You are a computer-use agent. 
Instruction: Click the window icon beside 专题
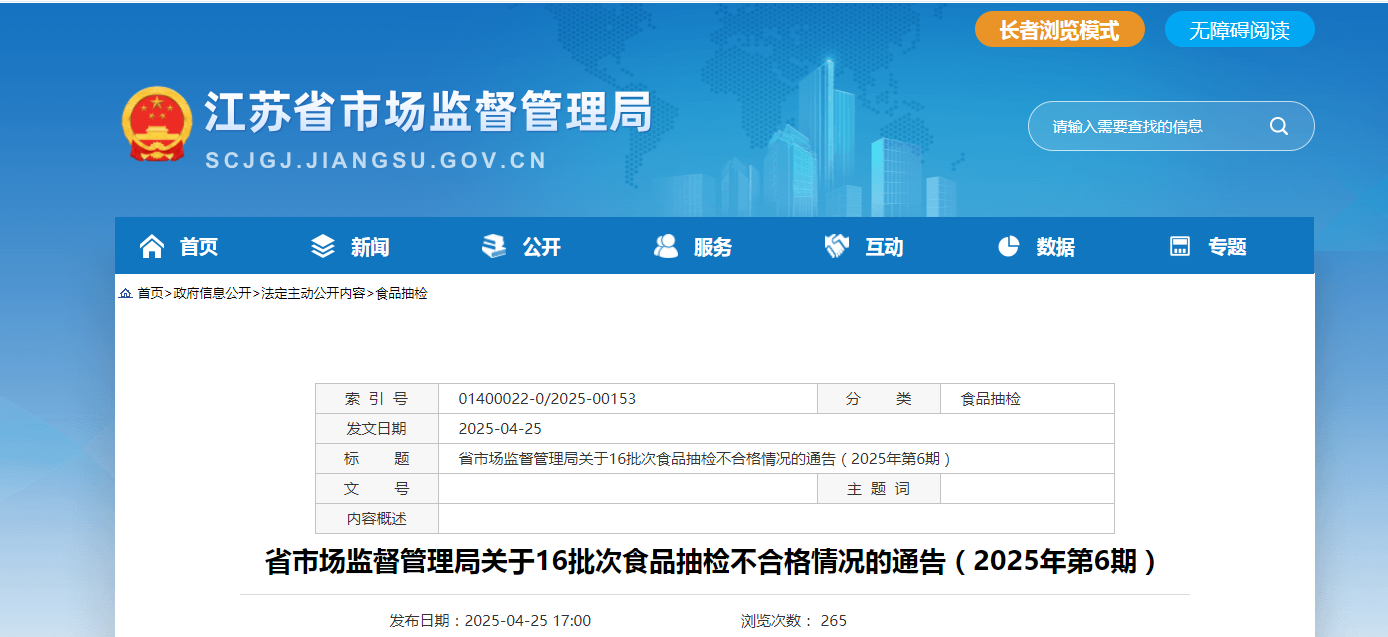(x=1180, y=246)
